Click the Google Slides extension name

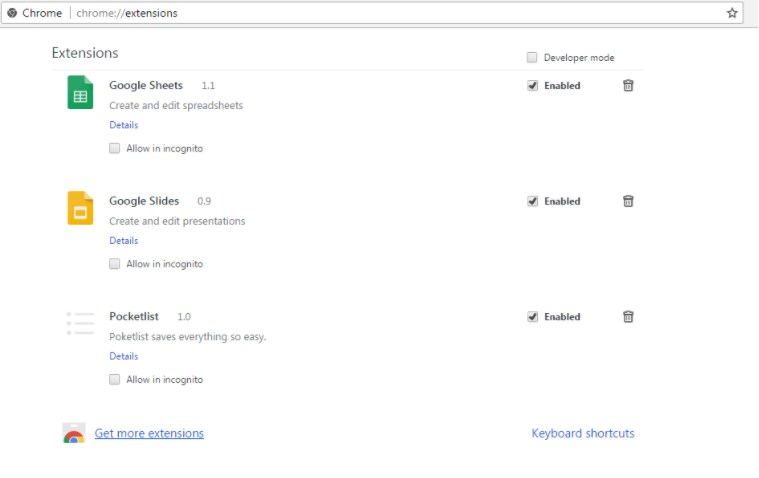pos(144,201)
